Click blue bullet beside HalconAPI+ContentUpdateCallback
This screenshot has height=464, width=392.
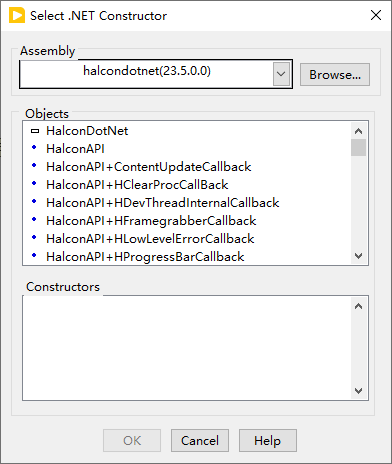(x=34, y=165)
